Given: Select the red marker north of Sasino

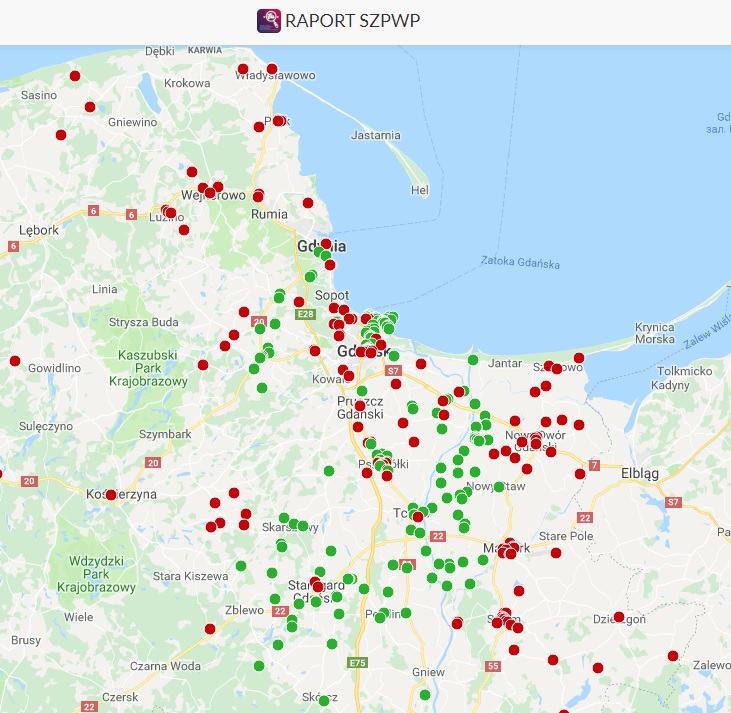Looking at the screenshot, I should (75, 76).
